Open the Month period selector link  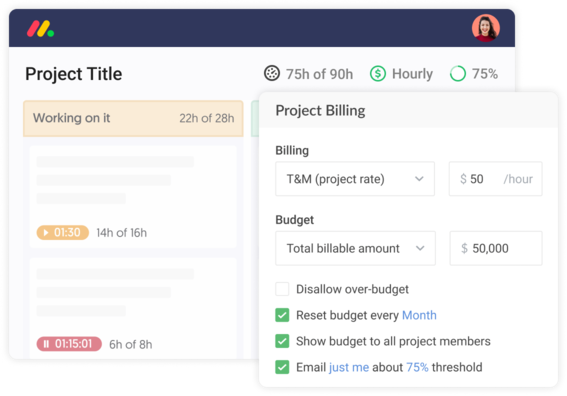pos(419,315)
